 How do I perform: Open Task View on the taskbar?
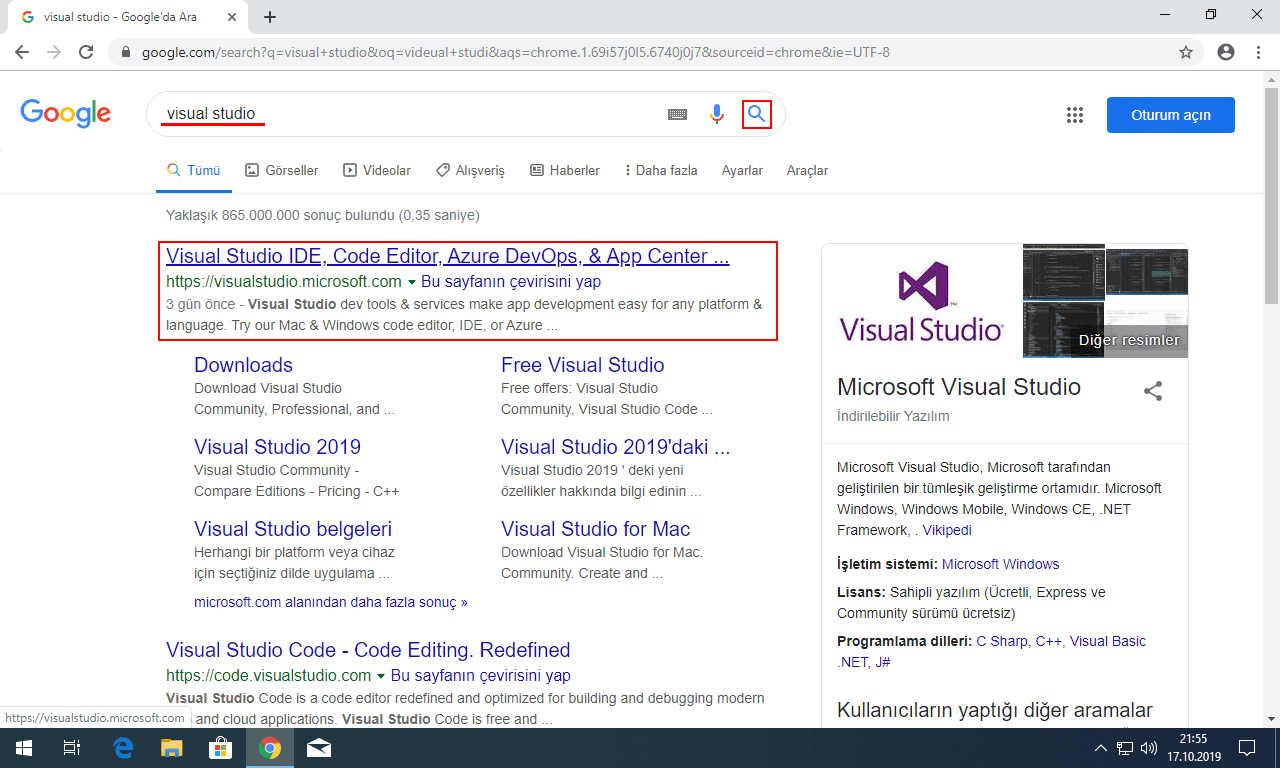click(x=71, y=748)
